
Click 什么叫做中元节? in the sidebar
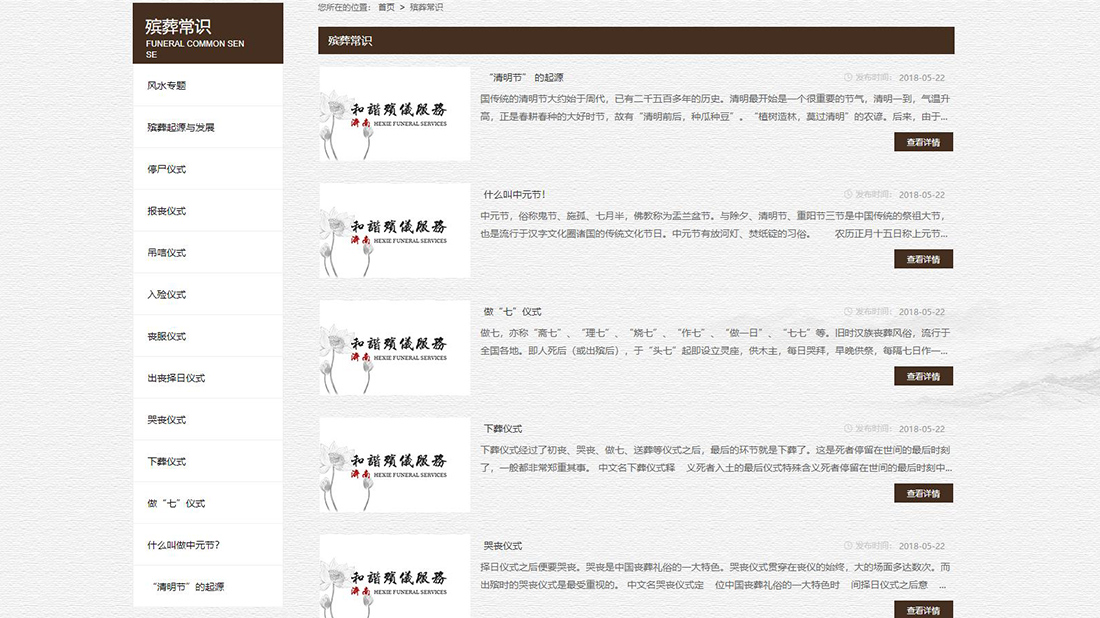182,544
